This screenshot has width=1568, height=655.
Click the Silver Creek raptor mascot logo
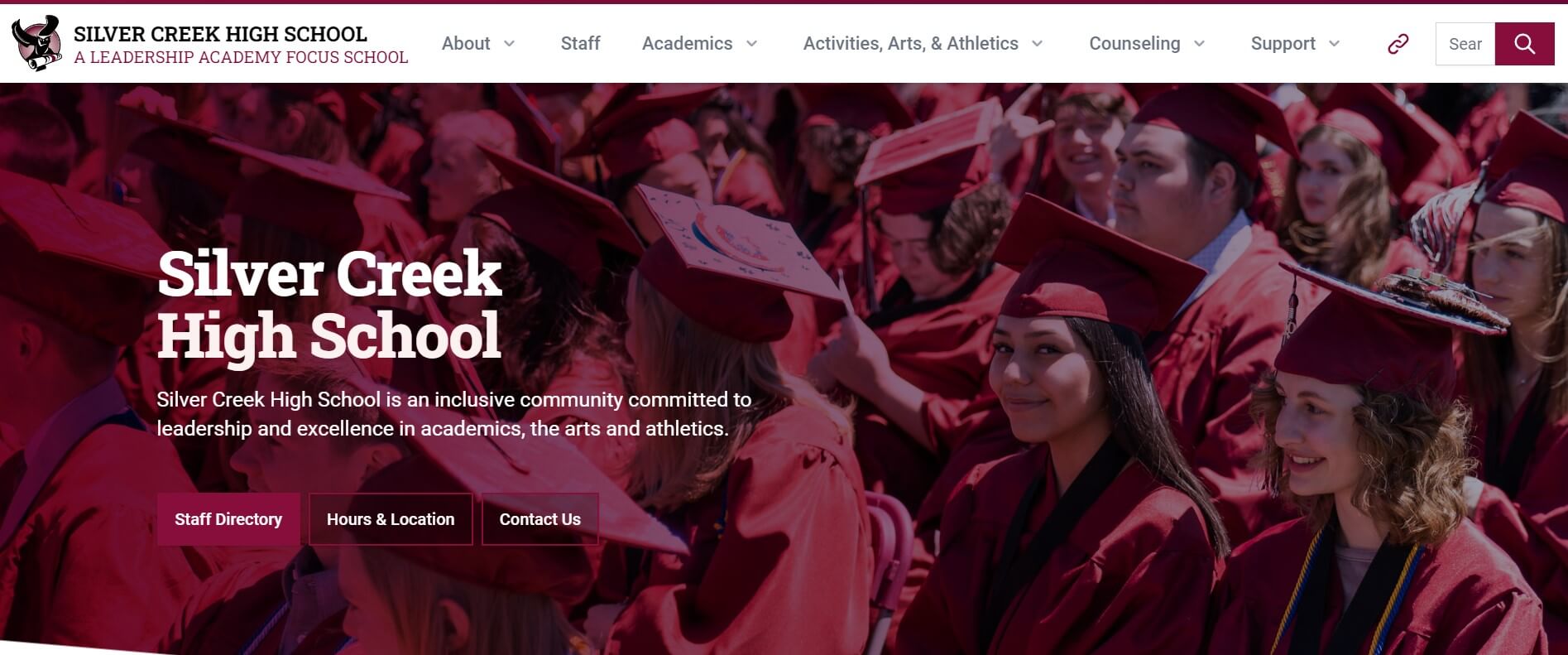pyautogui.click(x=36, y=43)
